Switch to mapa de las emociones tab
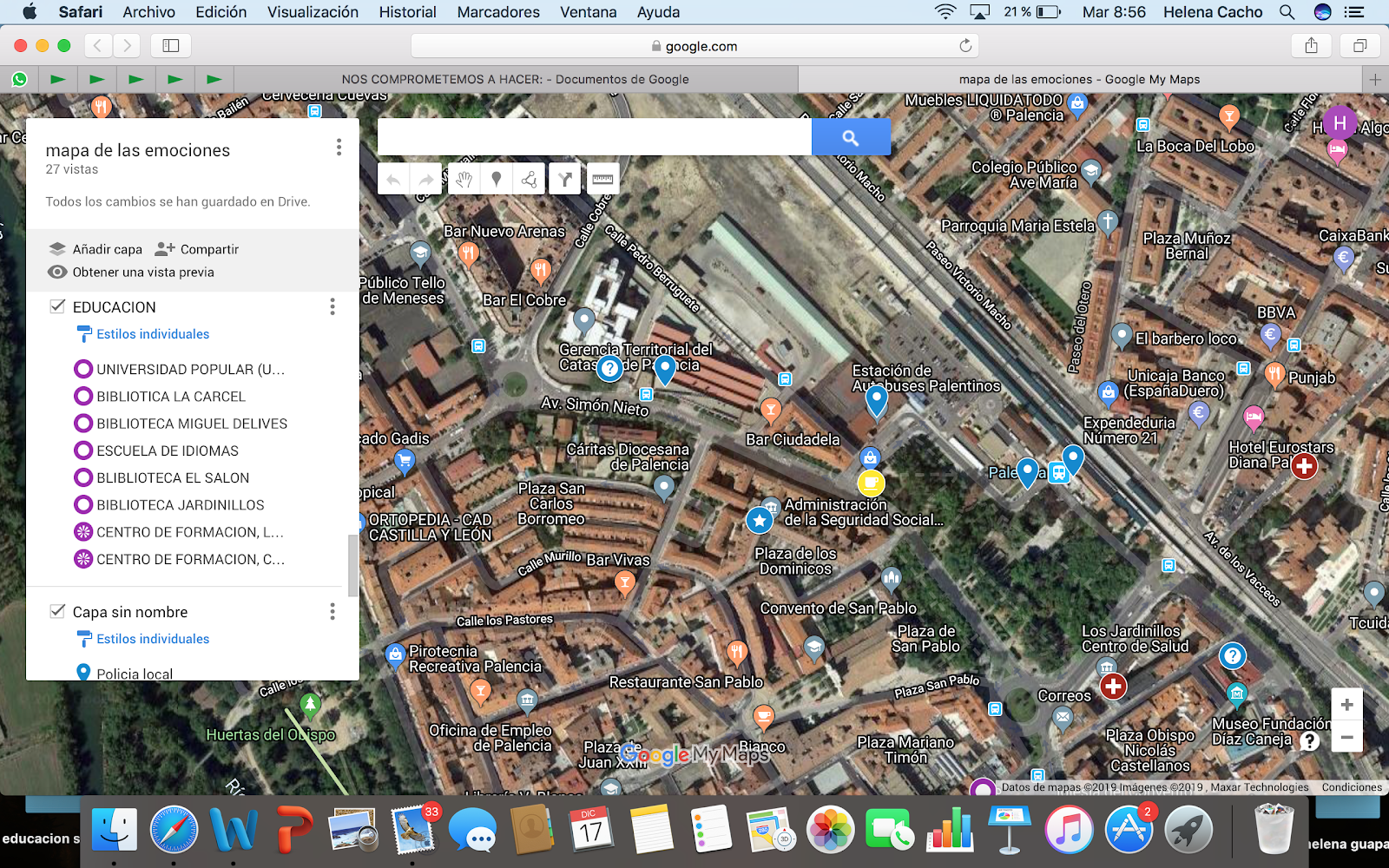The image size is (1389, 868). (1079, 79)
